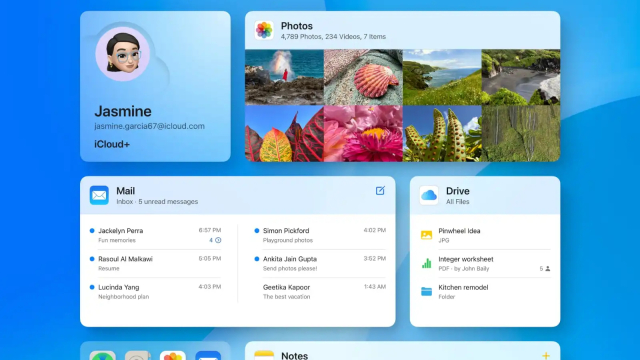Open the red and yellow leaves photo
Screen dimensions: 640x360
pyautogui.click(x=284, y=133)
